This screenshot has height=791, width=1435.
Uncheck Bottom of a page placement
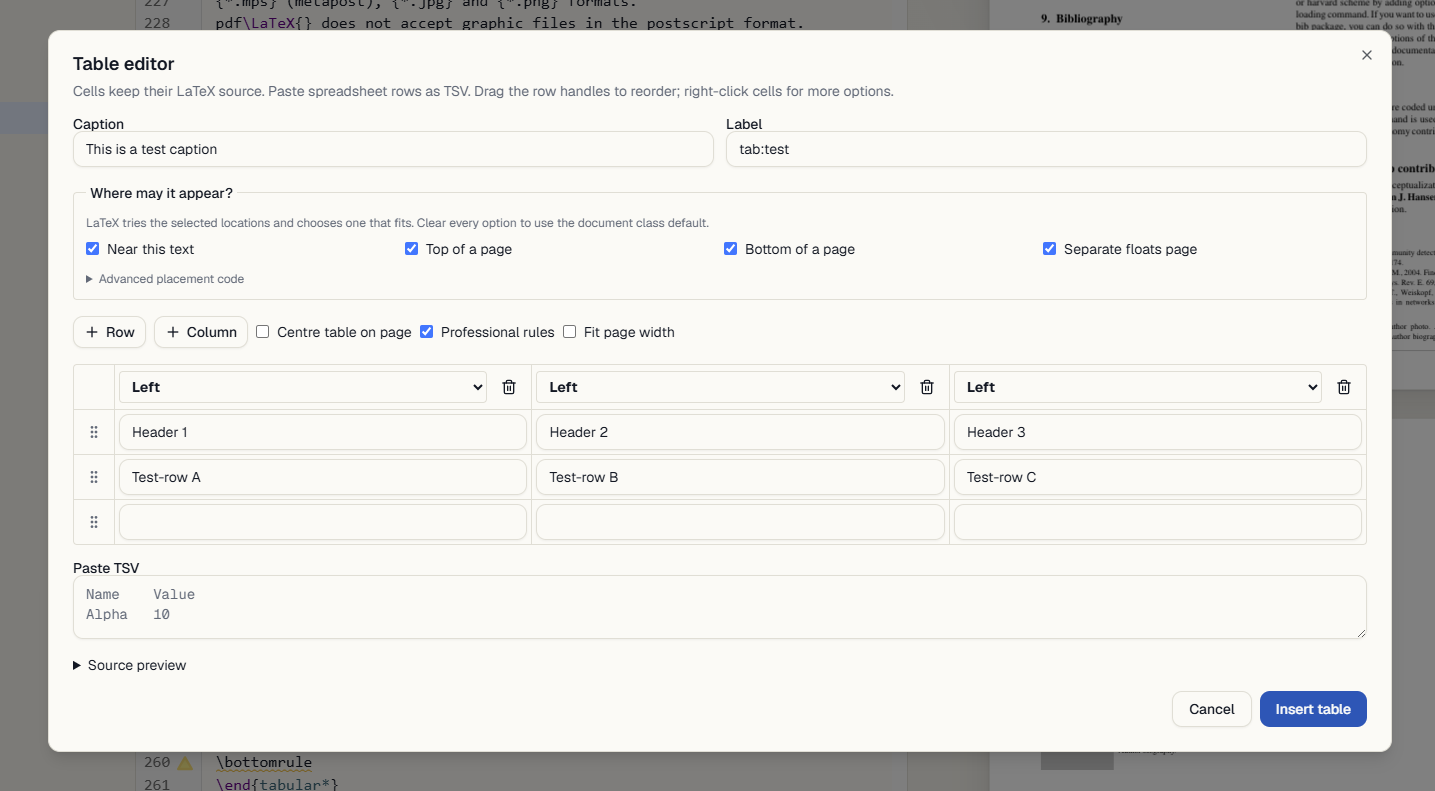click(731, 249)
